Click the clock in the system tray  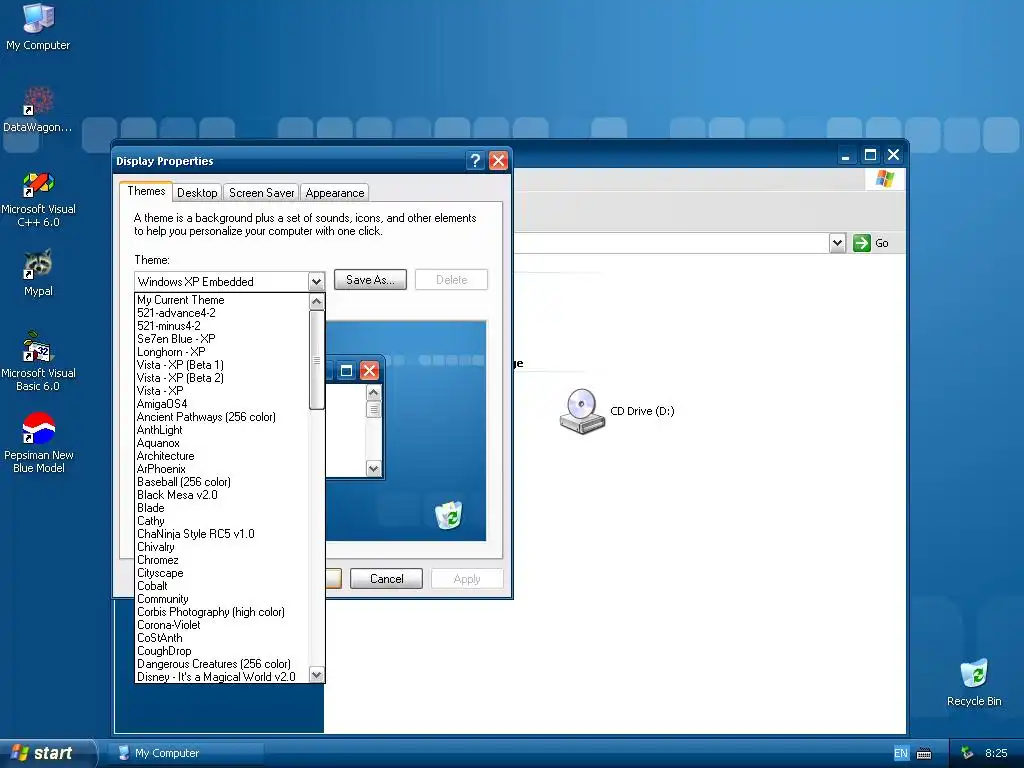pos(996,753)
